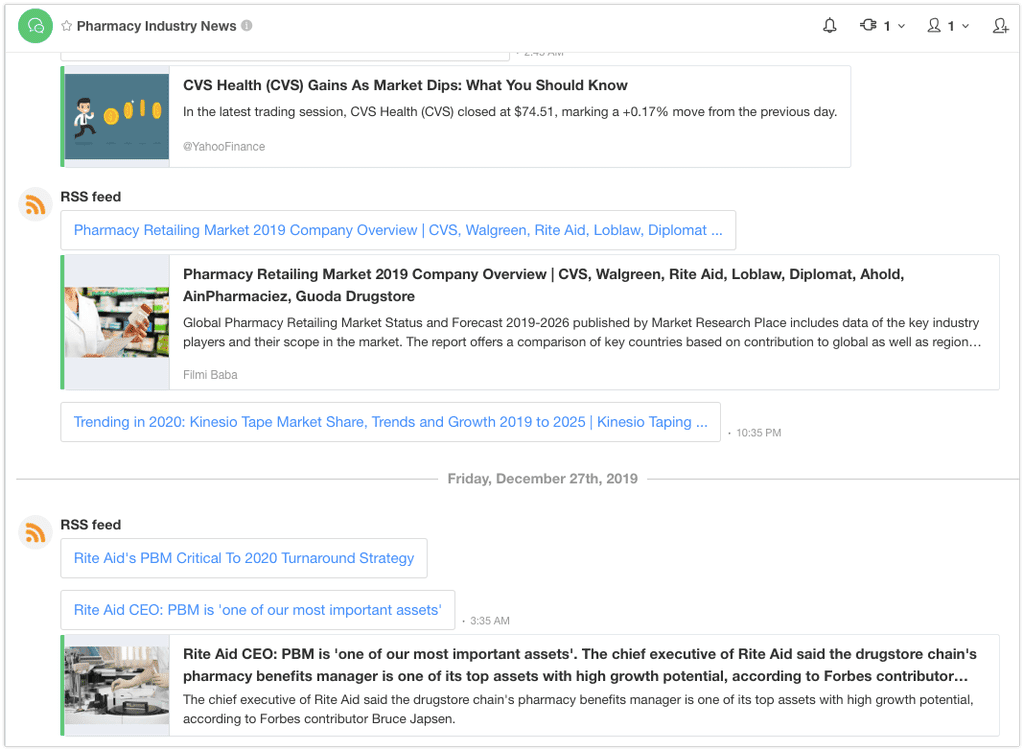The height and width of the screenshot is (751, 1024).
Task: Invite a new member icon
Action: click(x=1000, y=25)
